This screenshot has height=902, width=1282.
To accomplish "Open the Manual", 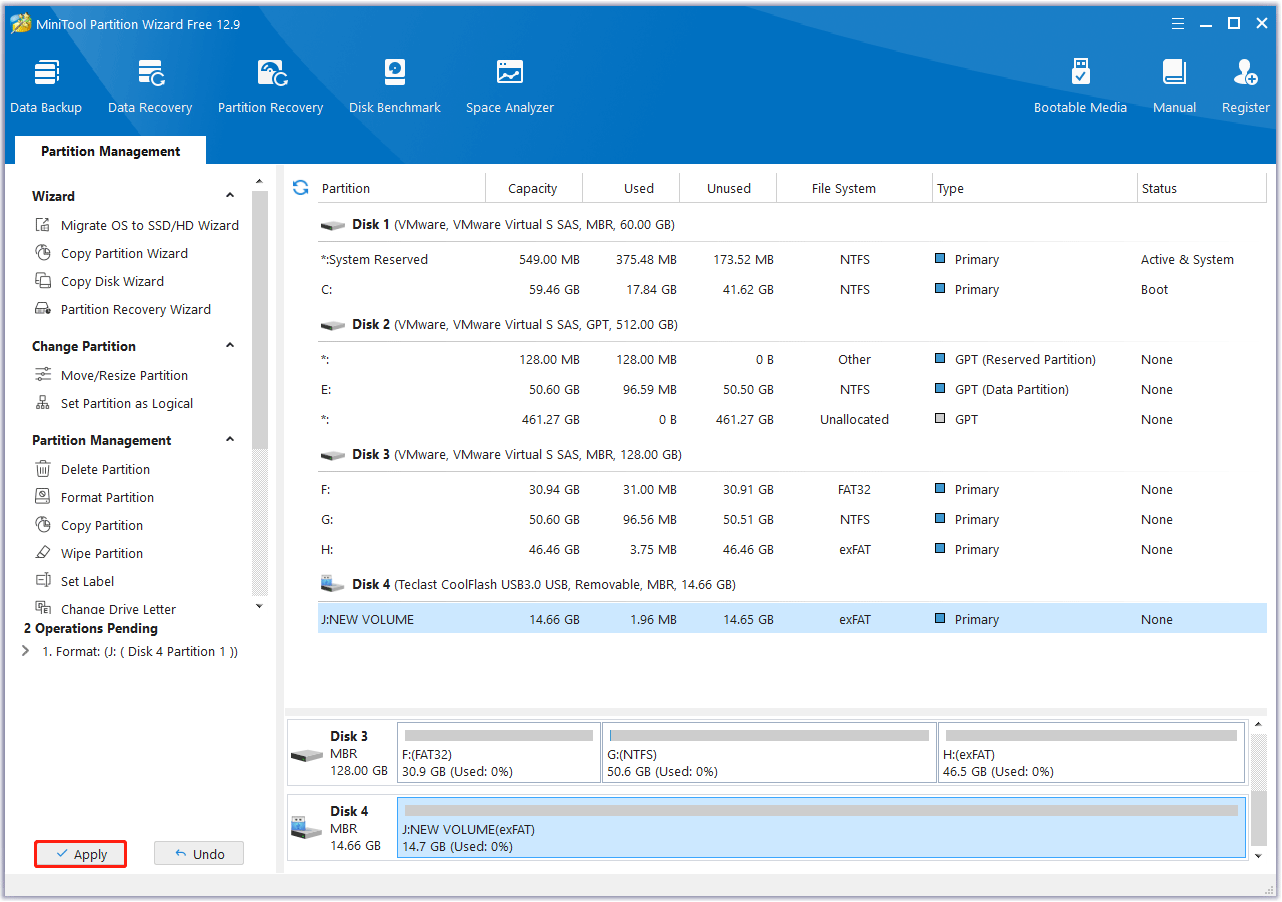I will tap(1175, 87).
